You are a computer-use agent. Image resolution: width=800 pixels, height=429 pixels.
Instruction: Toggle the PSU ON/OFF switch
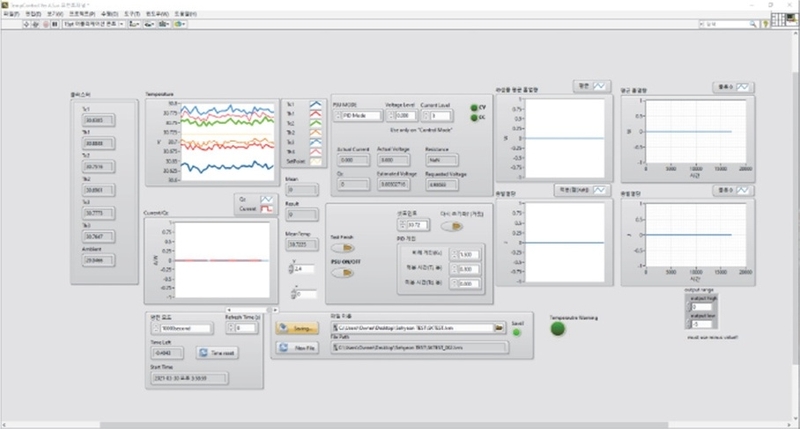point(340,270)
